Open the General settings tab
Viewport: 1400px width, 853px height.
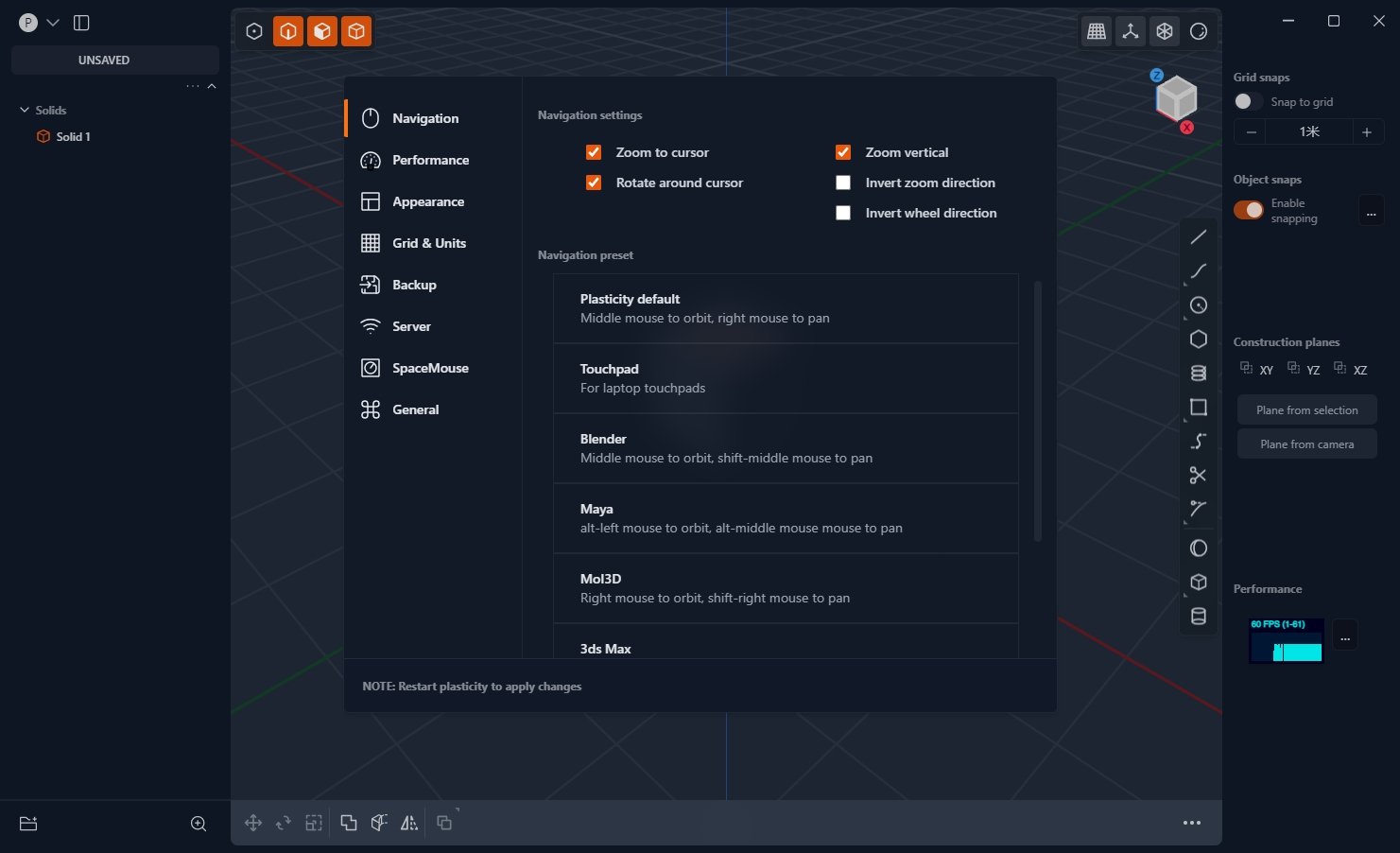click(x=433, y=409)
